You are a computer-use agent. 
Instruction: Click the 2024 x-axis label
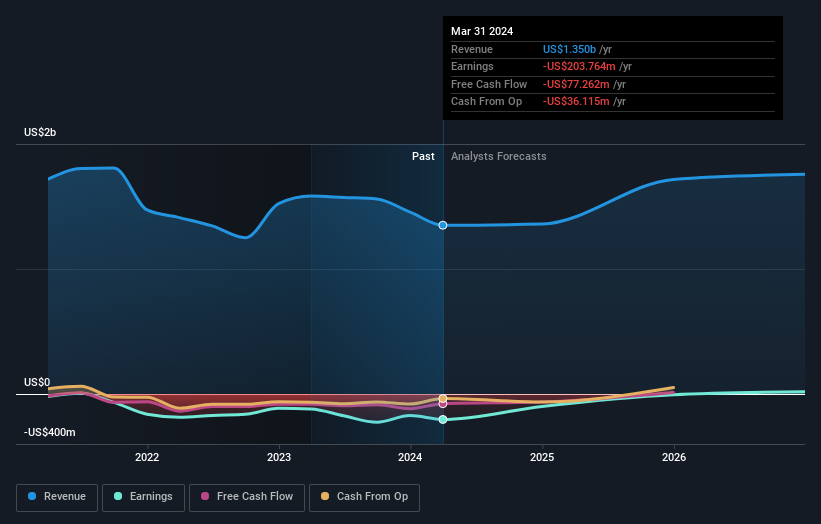click(410, 457)
